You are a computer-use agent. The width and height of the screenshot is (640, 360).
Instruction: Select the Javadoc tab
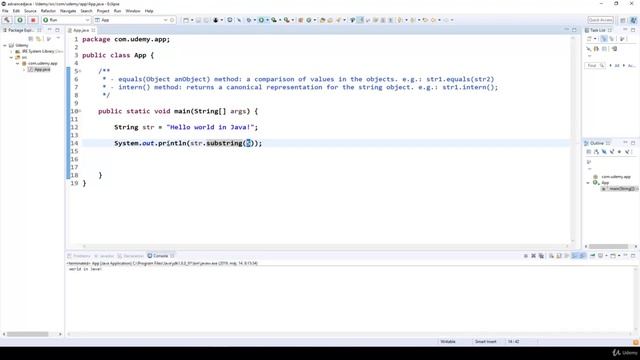(x=104, y=256)
